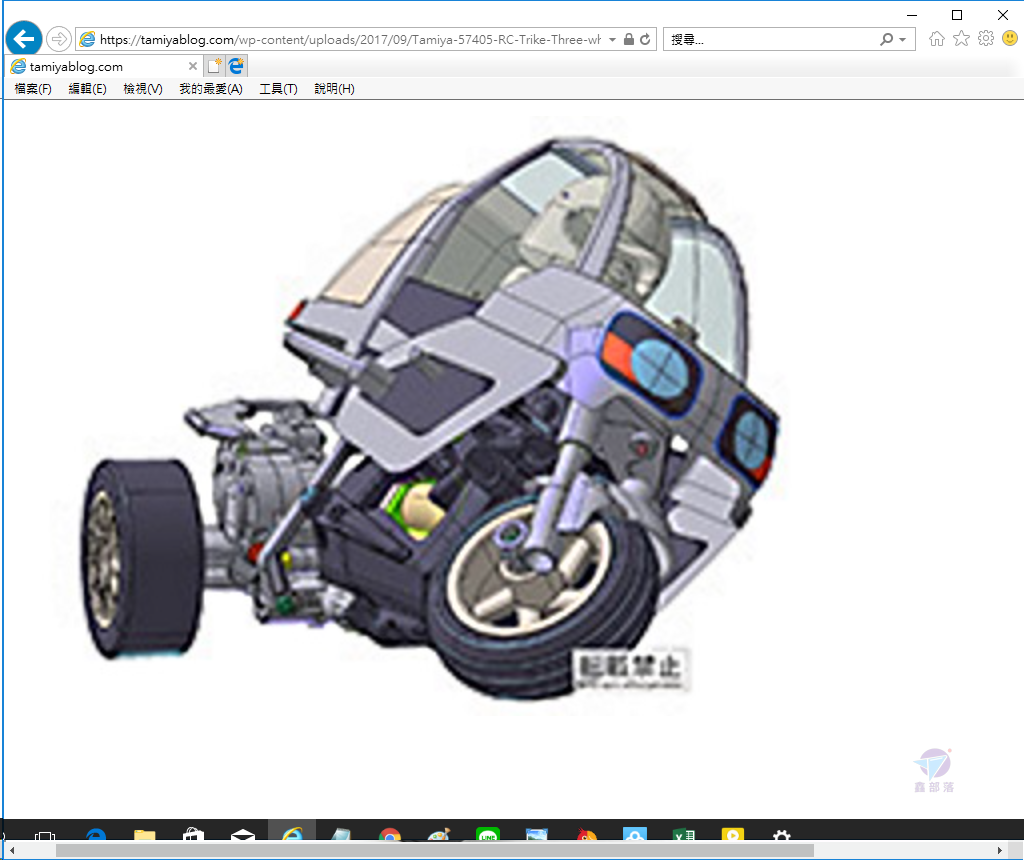Open the yellow media player taskbar icon
Image resolution: width=1024 pixels, height=860 pixels.
tap(733, 835)
